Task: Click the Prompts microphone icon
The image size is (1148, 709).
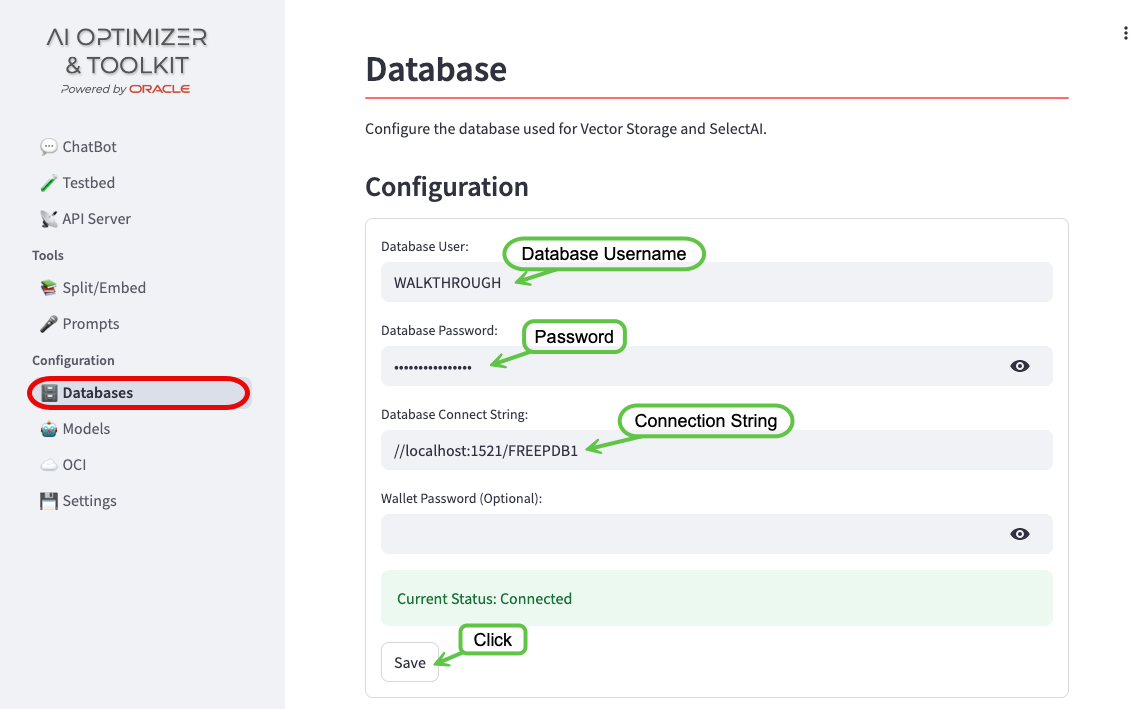Action: 48,324
